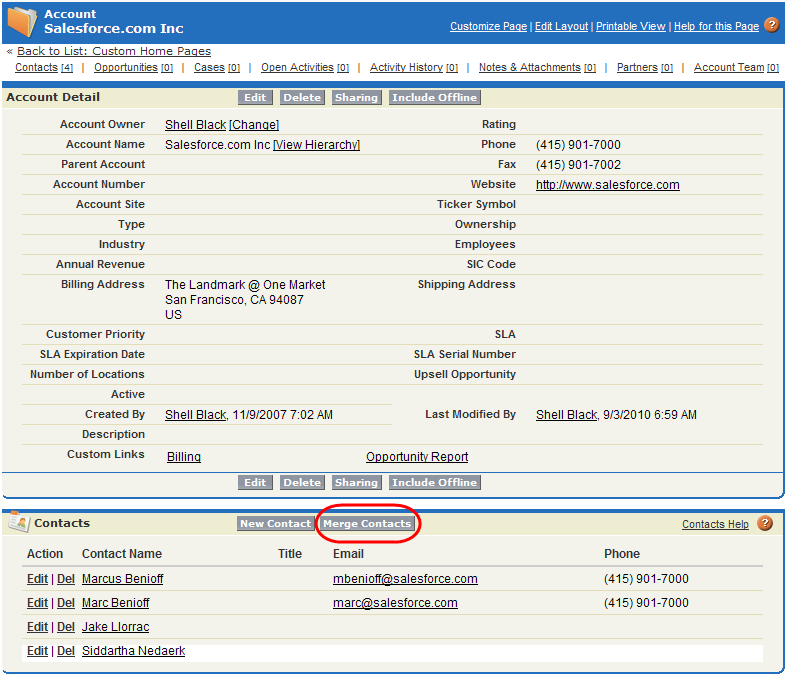Select the fax value (415) 901-7002

[578, 165]
